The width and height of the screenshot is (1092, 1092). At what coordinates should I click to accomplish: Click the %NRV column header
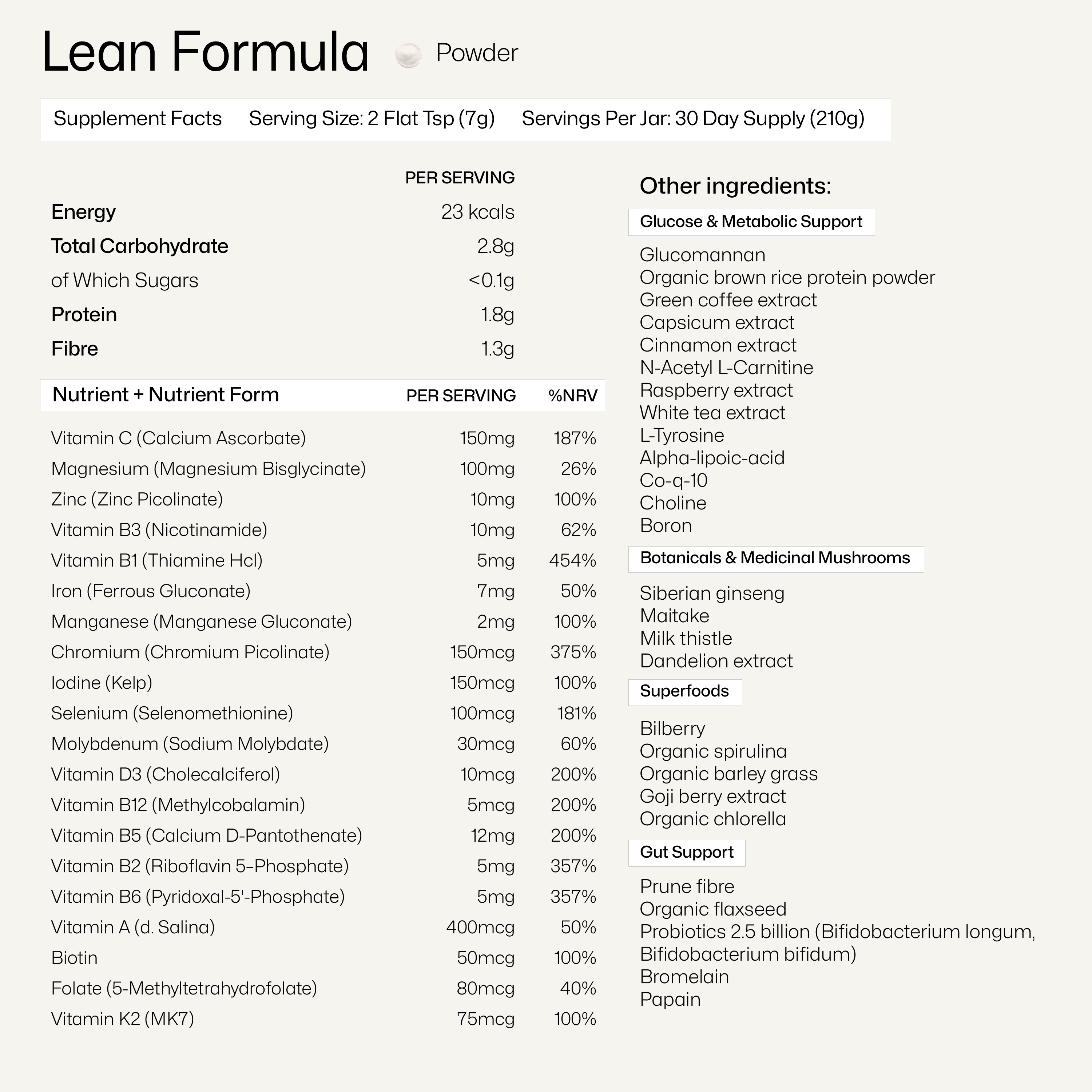(573, 395)
